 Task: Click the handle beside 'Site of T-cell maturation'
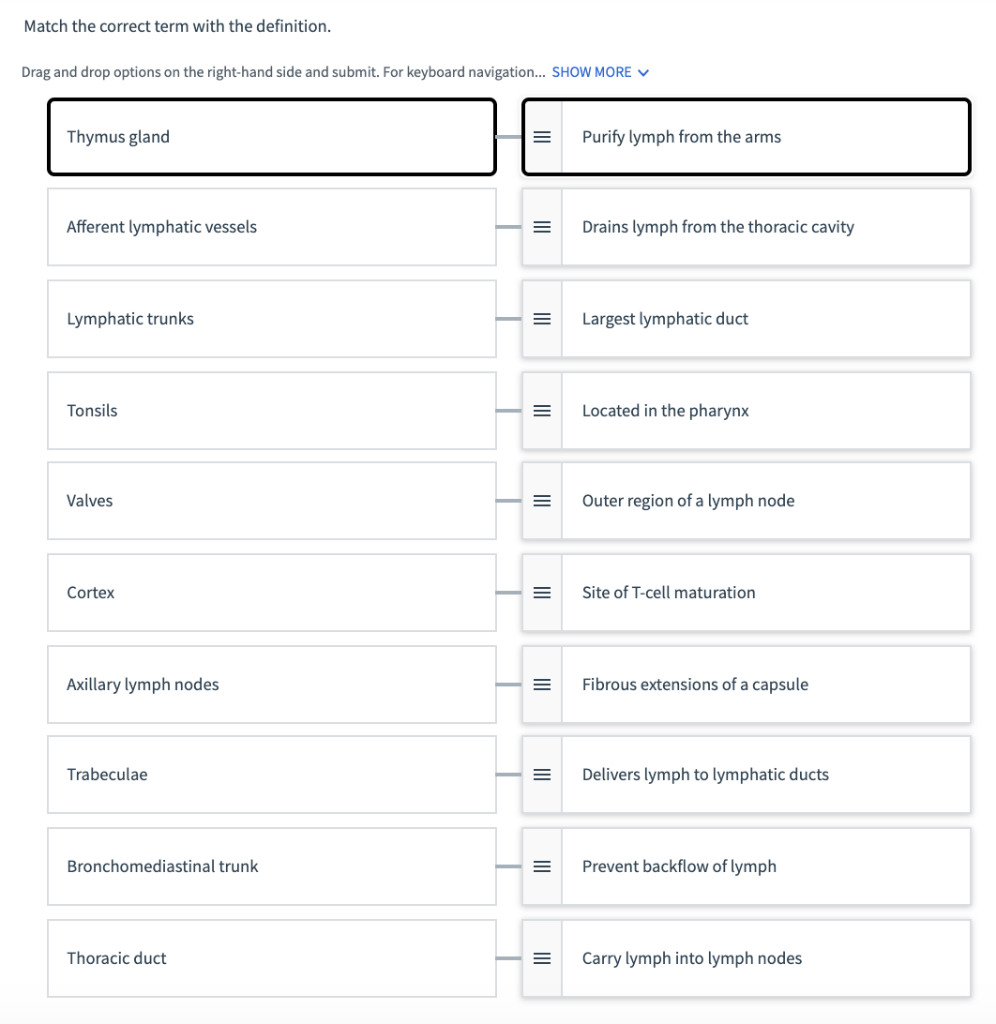point(542,592)
